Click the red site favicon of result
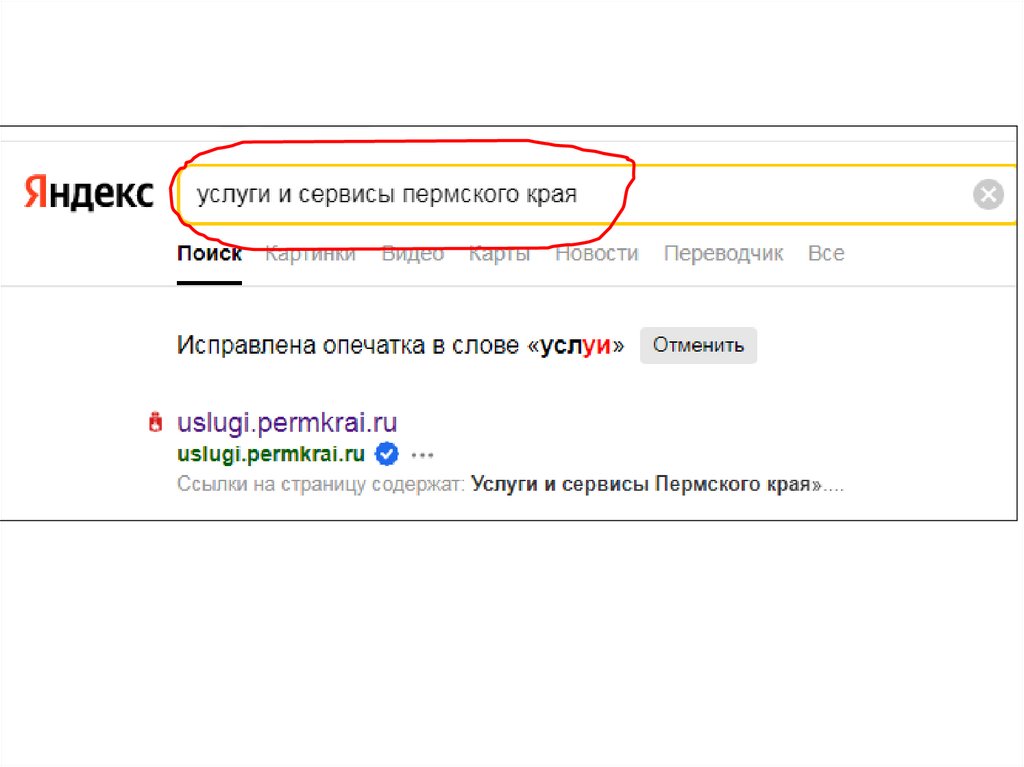Viewport: 1024px width, 767px height. point(155,422)
